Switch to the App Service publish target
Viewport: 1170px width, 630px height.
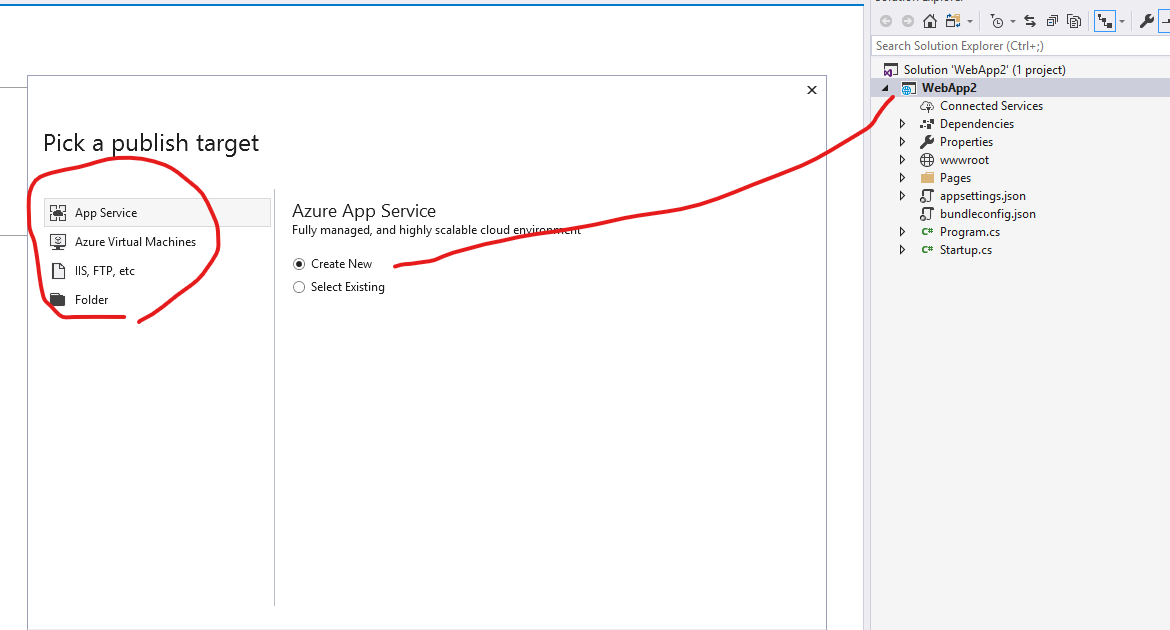tap(107, 212)
